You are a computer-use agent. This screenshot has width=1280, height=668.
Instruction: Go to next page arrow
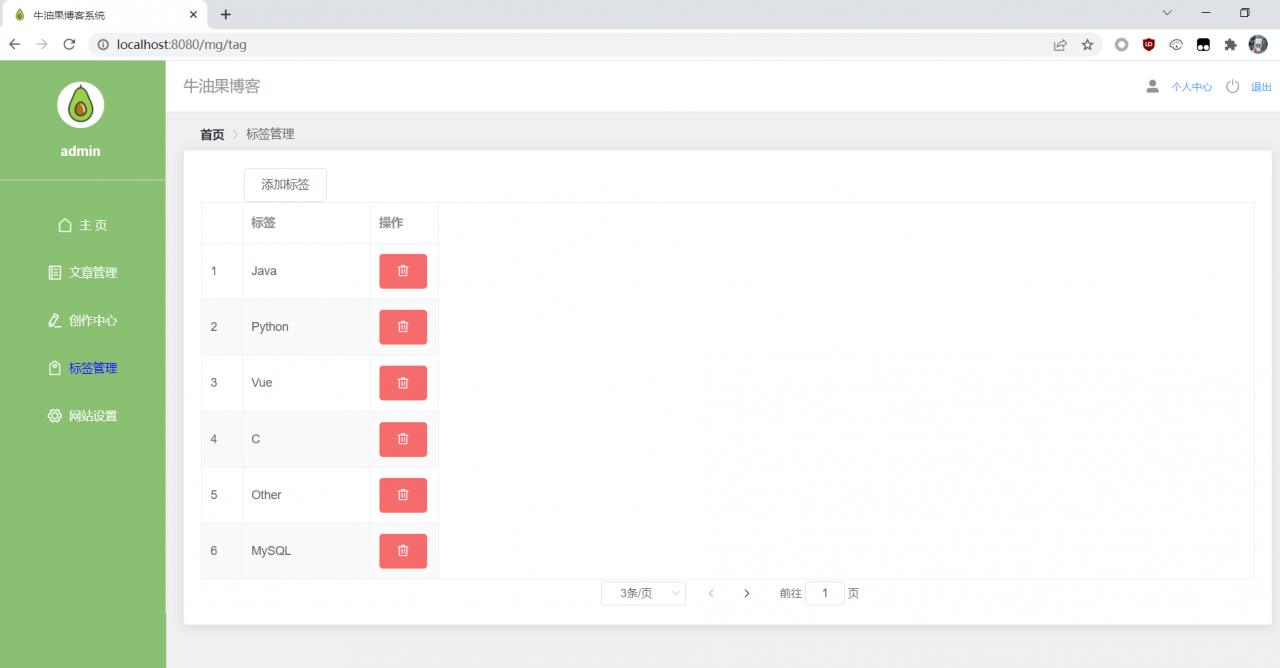pos(746,593)
